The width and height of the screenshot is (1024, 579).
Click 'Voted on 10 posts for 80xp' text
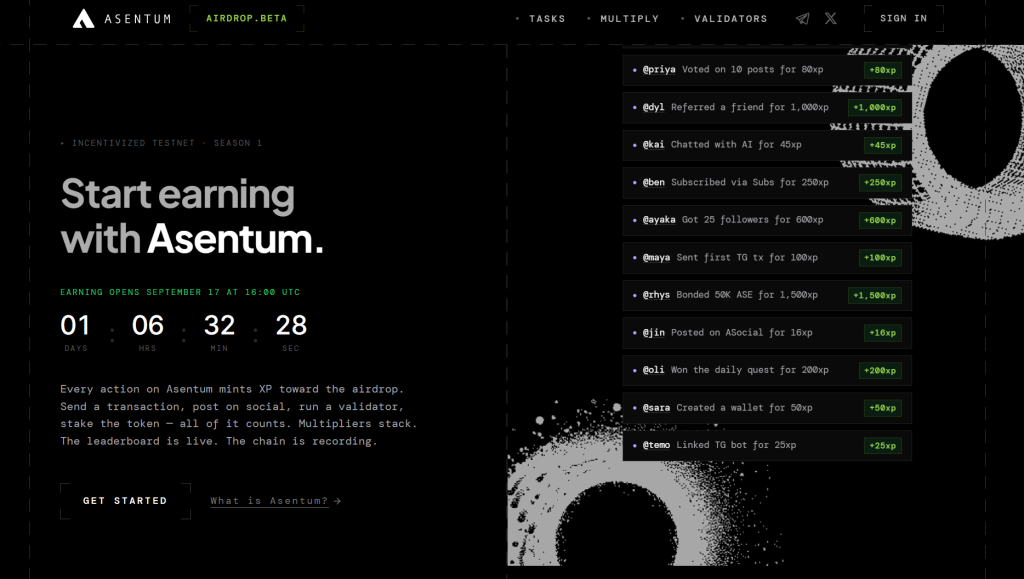pos(752,70)
